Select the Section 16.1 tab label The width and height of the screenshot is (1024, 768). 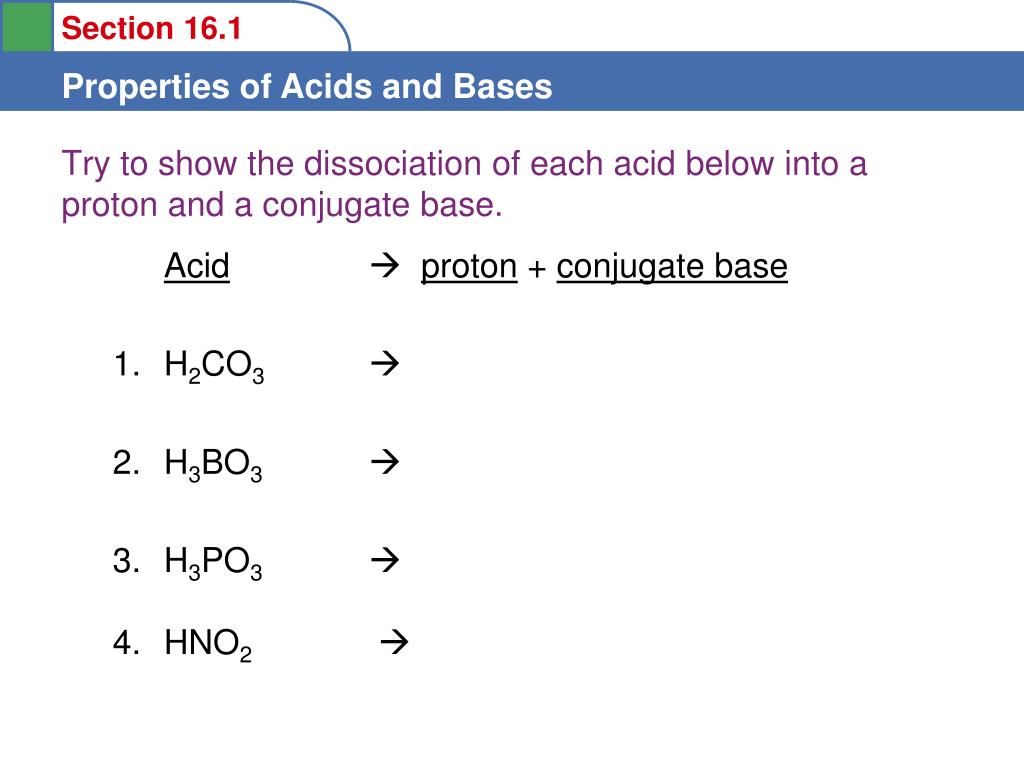[x=152, y=29]
